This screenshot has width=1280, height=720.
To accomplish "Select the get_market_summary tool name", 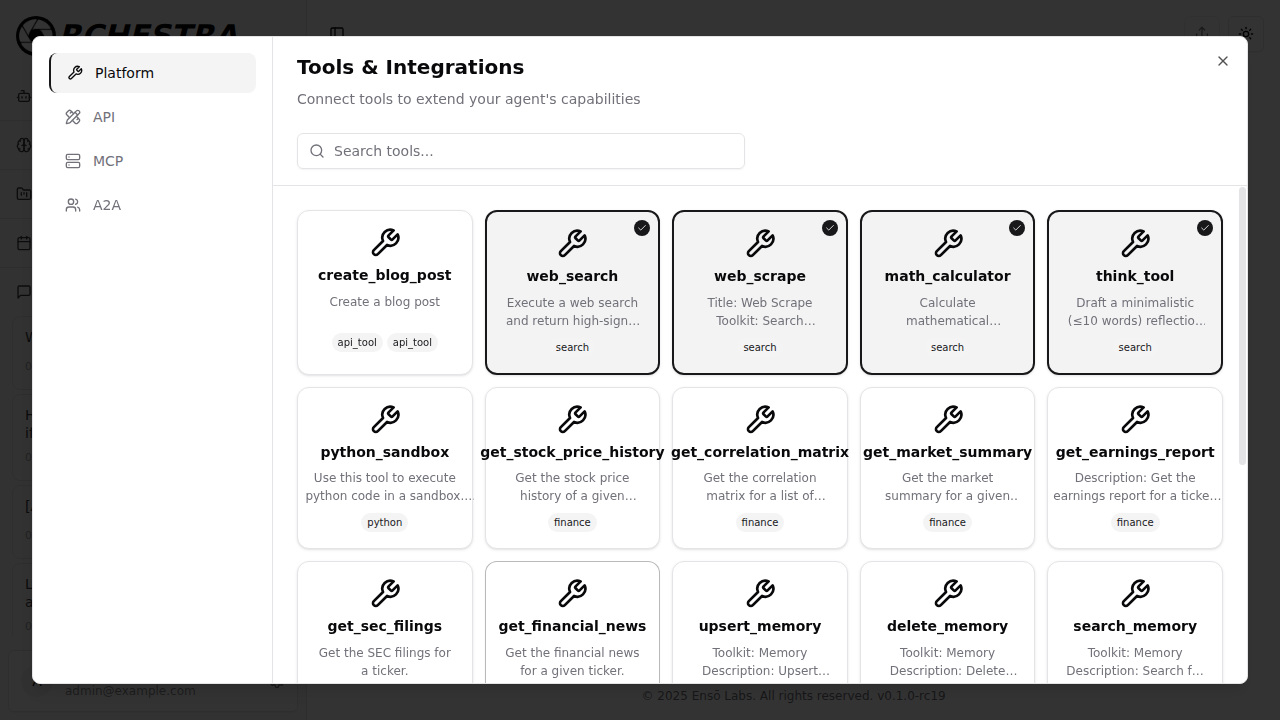I will click(x=947, y=452).
